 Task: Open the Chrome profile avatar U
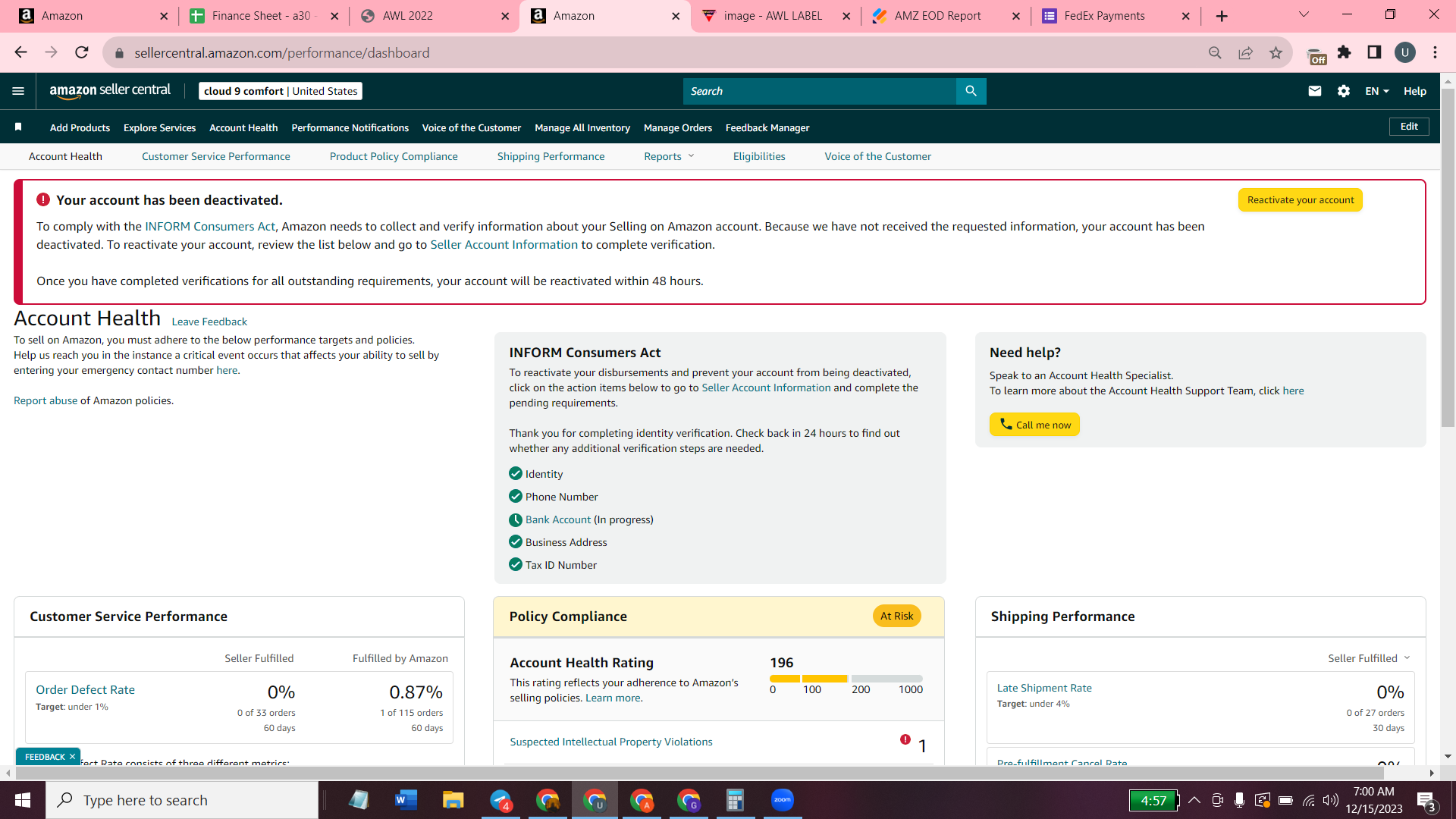(1405, 52)
